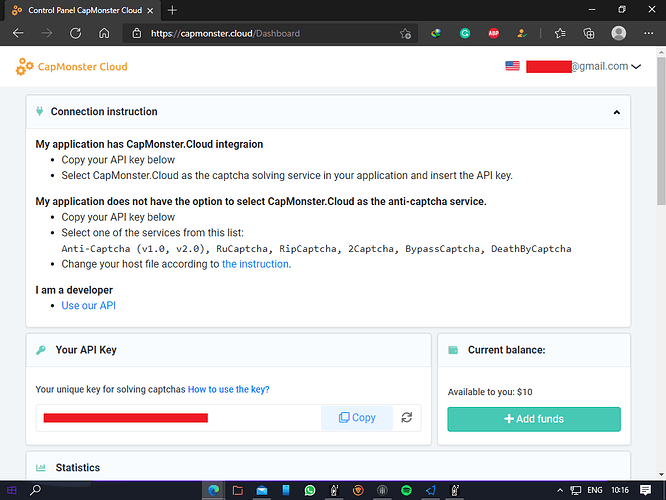Open the Collections panel
The image size is (666, 500).
click(589, 33)
